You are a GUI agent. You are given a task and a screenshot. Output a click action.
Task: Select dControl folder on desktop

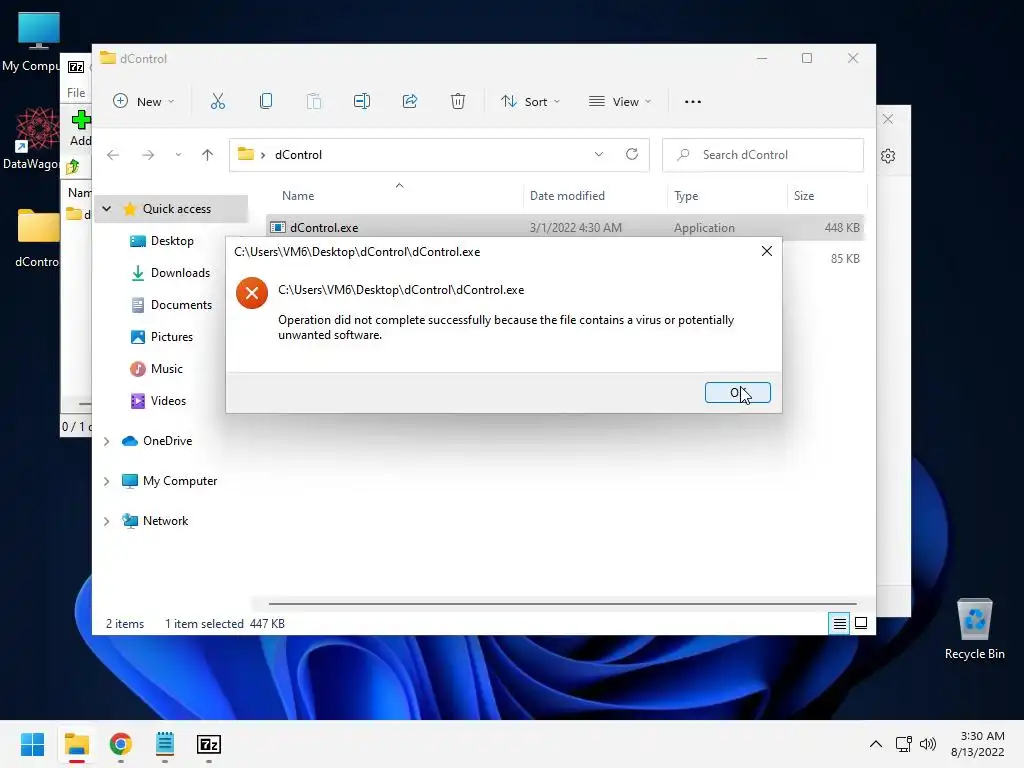36,238
